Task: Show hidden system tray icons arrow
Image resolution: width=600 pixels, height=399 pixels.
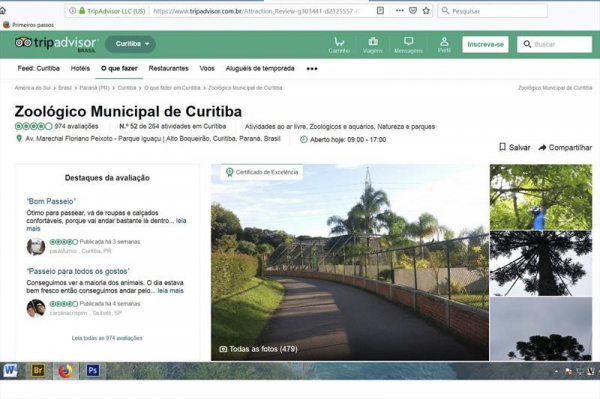Action: click(x=556, y=371)
